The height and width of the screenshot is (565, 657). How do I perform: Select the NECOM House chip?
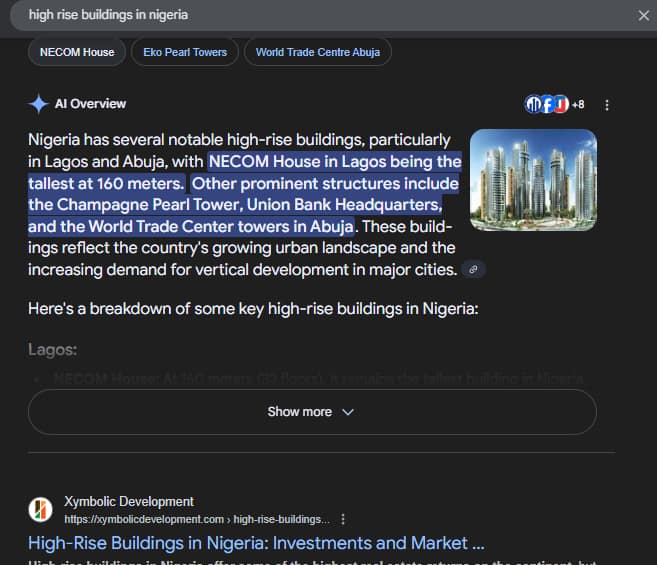click(x=77, y=52)
